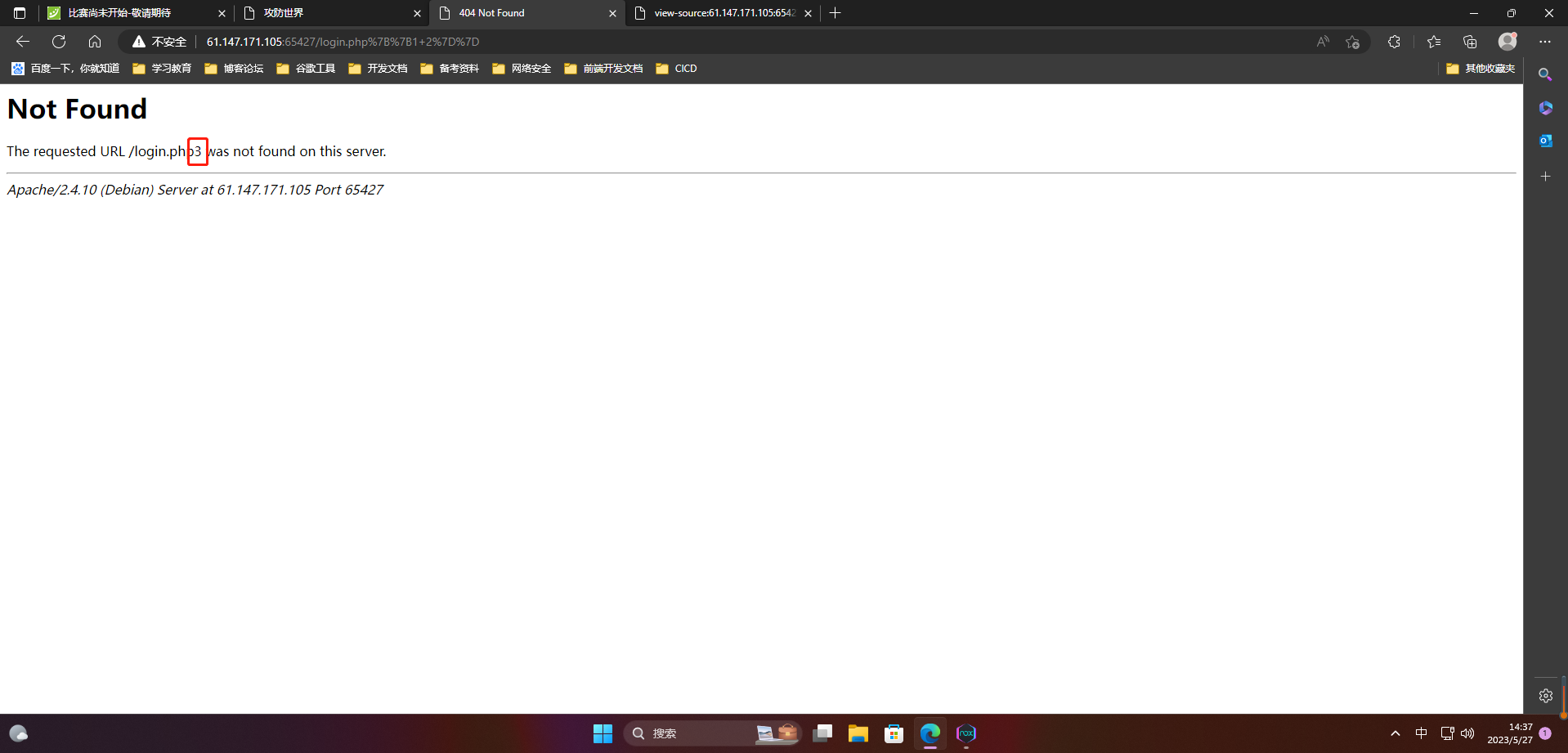Image resolution: width=1568 pixels, height=753 pixels.
Task: Open the browser's more options menu
Action: [1546, 41]
